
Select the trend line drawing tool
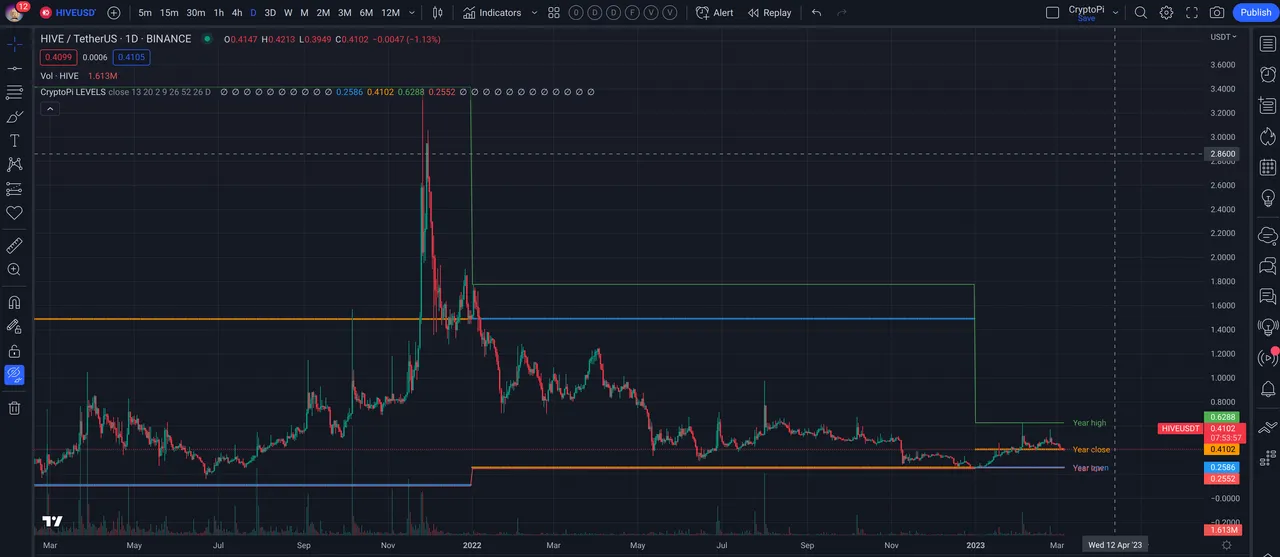point(14,68)
